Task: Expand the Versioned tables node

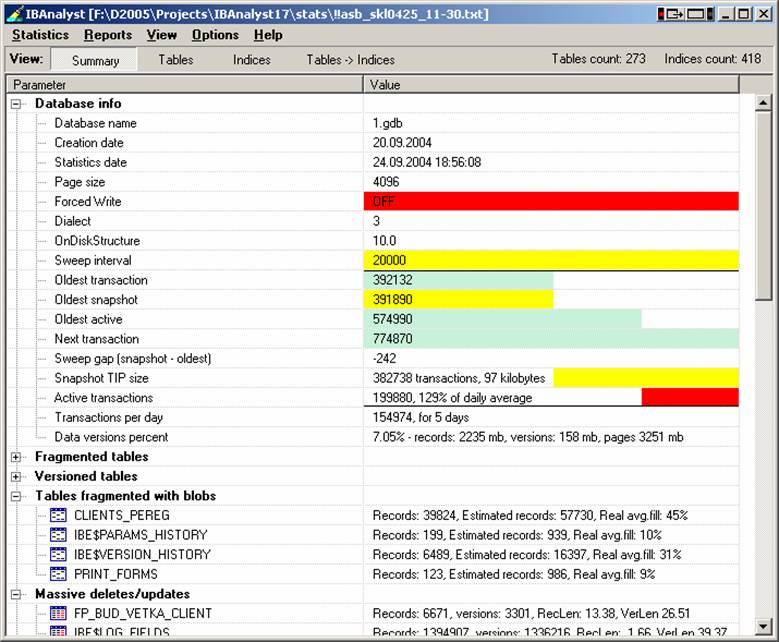Action: pos(16,476)
